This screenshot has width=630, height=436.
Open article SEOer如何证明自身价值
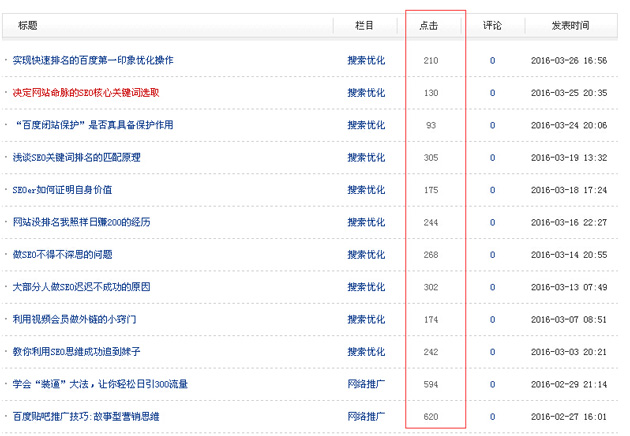(62, 190)
